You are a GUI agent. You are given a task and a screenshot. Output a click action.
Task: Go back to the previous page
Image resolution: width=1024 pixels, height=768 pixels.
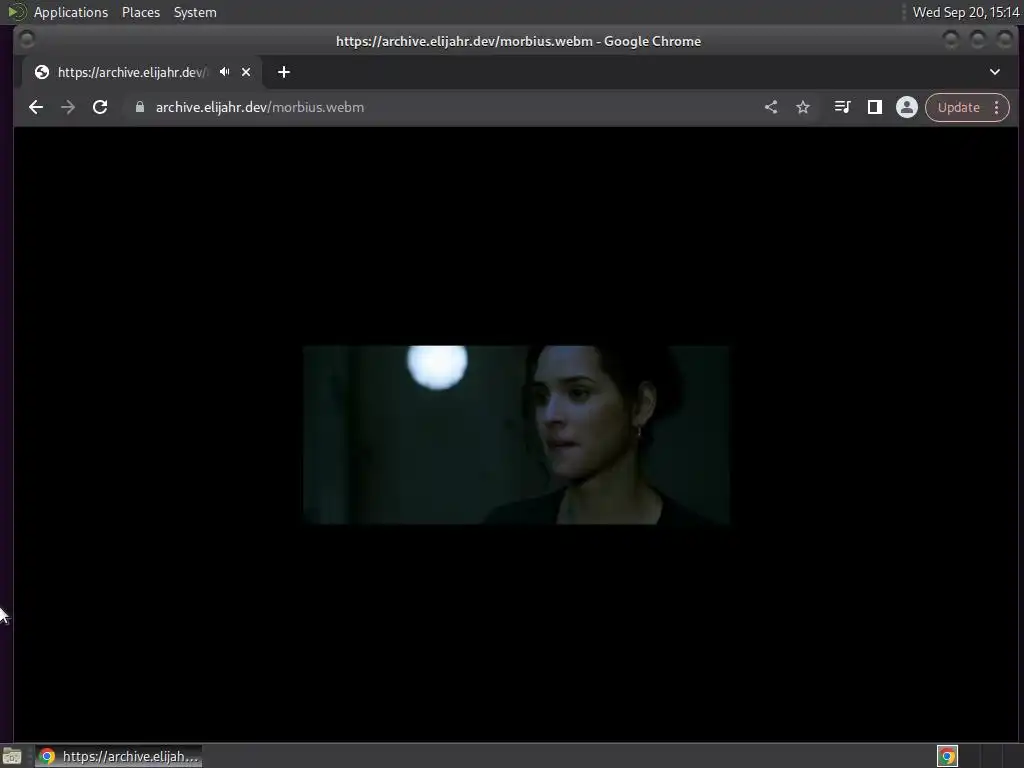[x=36, y=107]
